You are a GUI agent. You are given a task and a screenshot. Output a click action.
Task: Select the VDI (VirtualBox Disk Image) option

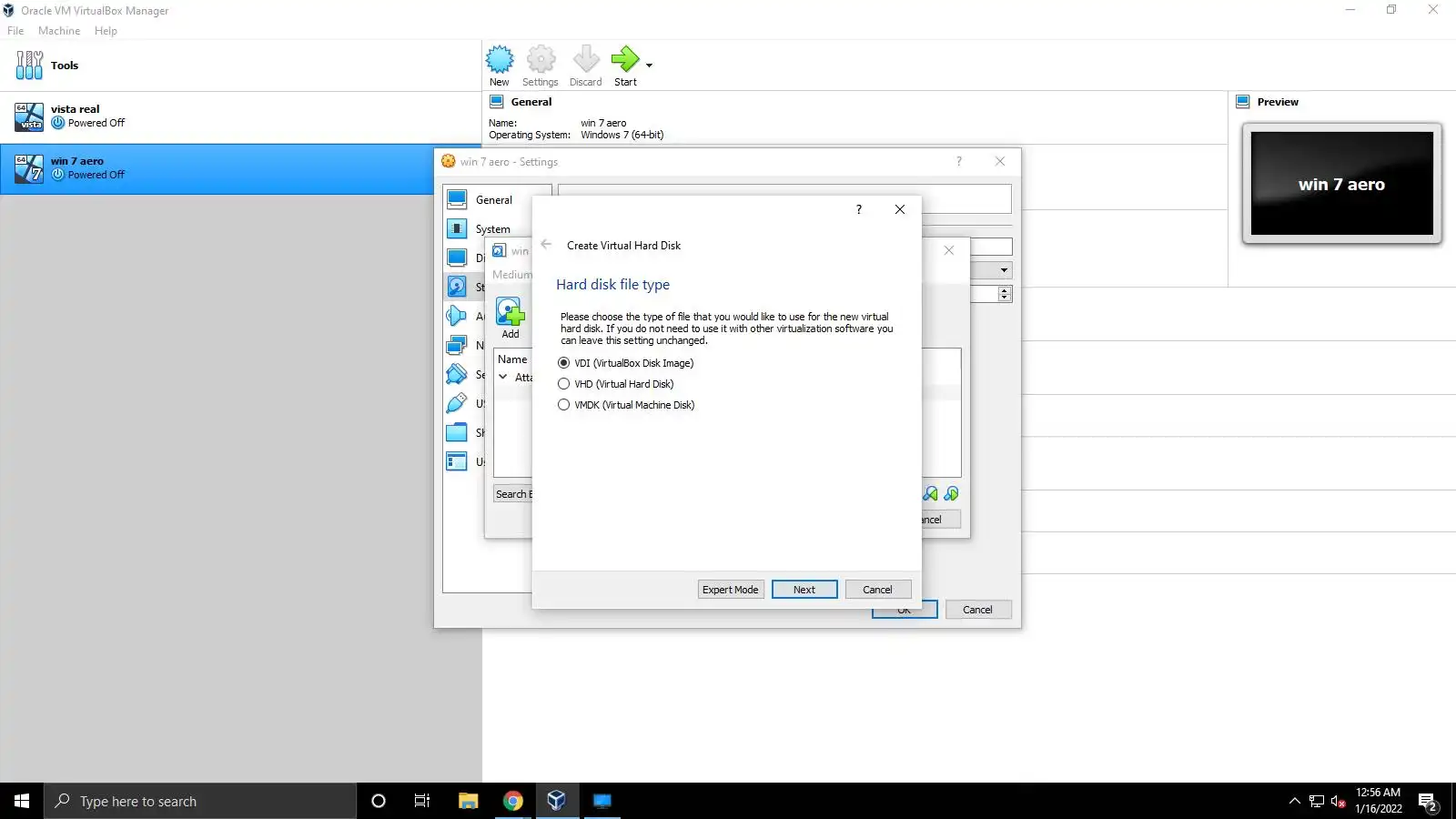(x=626, y=363)
